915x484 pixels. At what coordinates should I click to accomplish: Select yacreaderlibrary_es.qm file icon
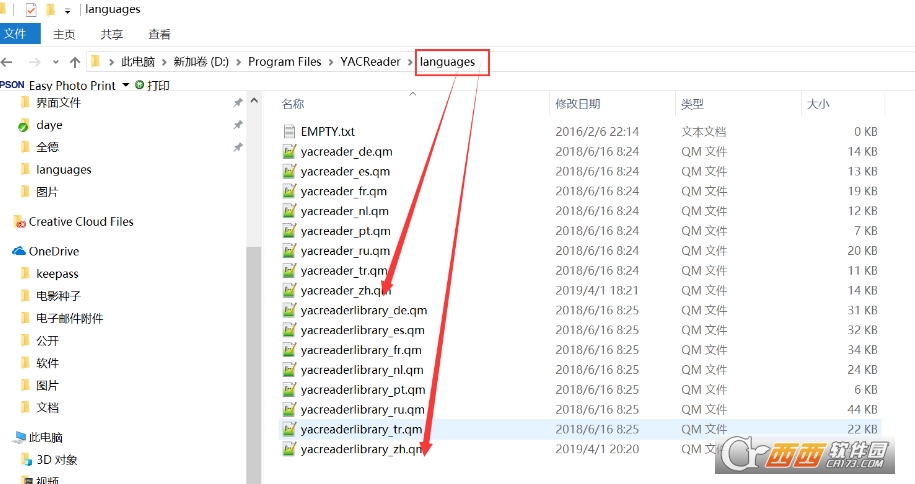[289, 330]
